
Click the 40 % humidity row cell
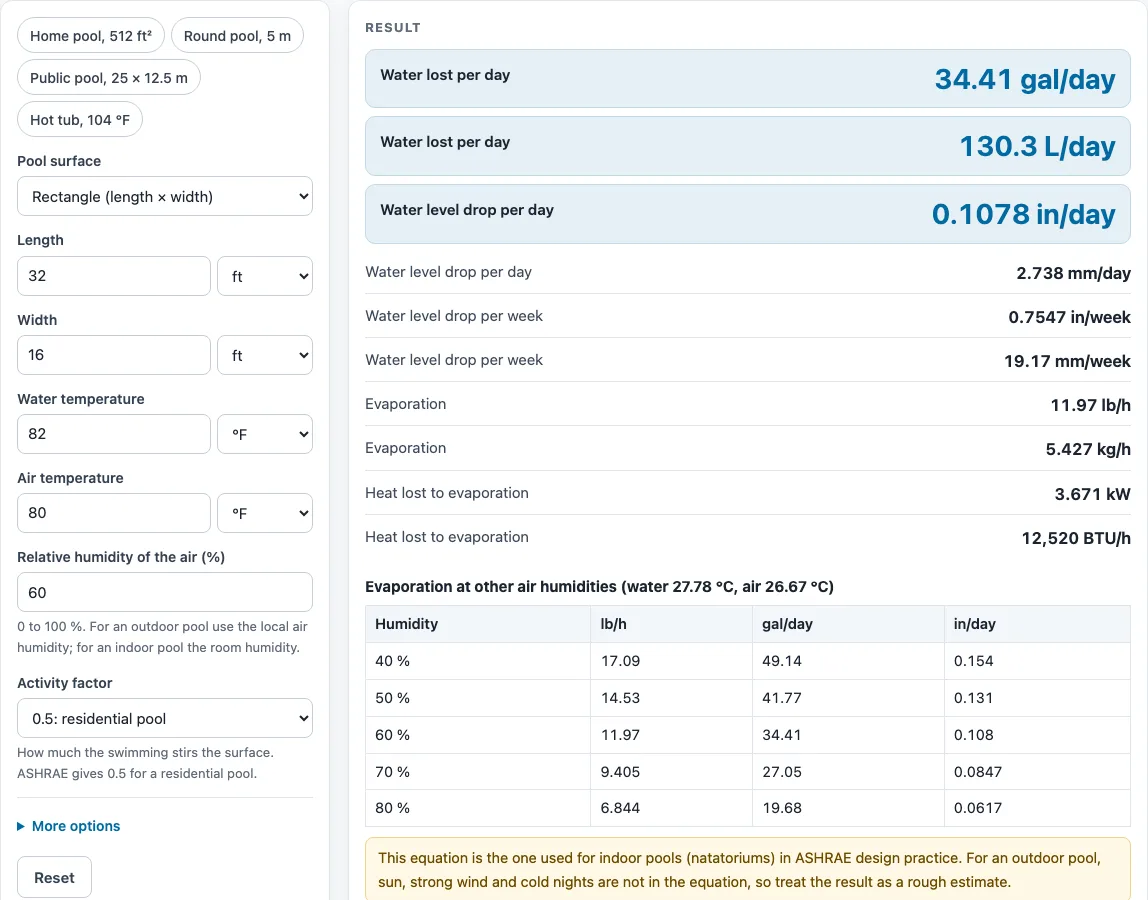[478, 661]
